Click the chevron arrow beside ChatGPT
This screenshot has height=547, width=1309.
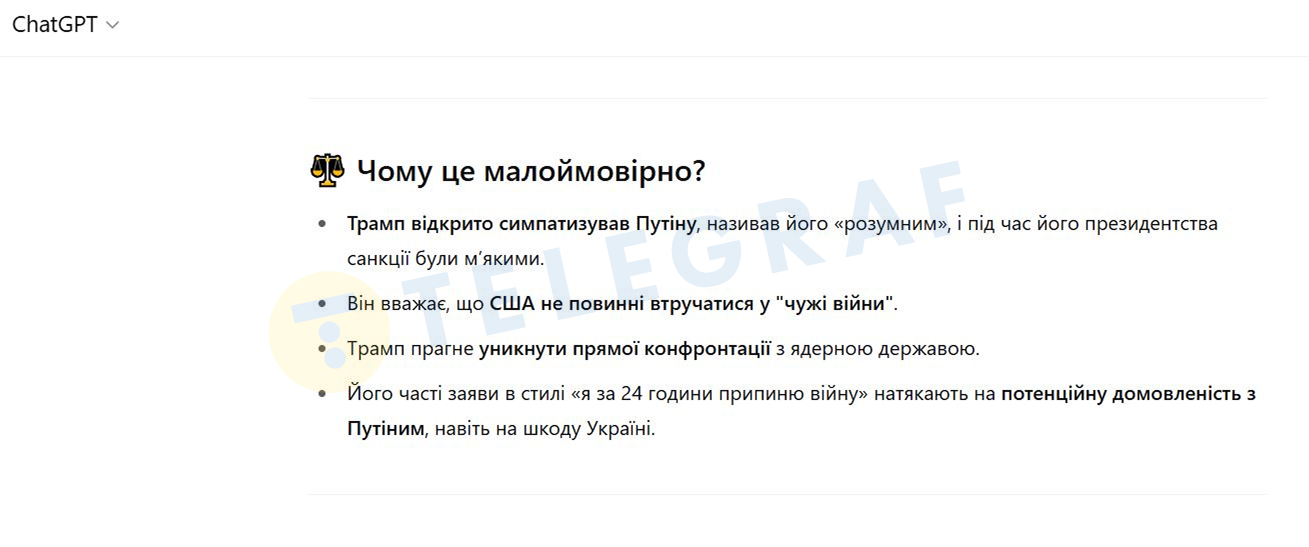(x=112, y=26)
